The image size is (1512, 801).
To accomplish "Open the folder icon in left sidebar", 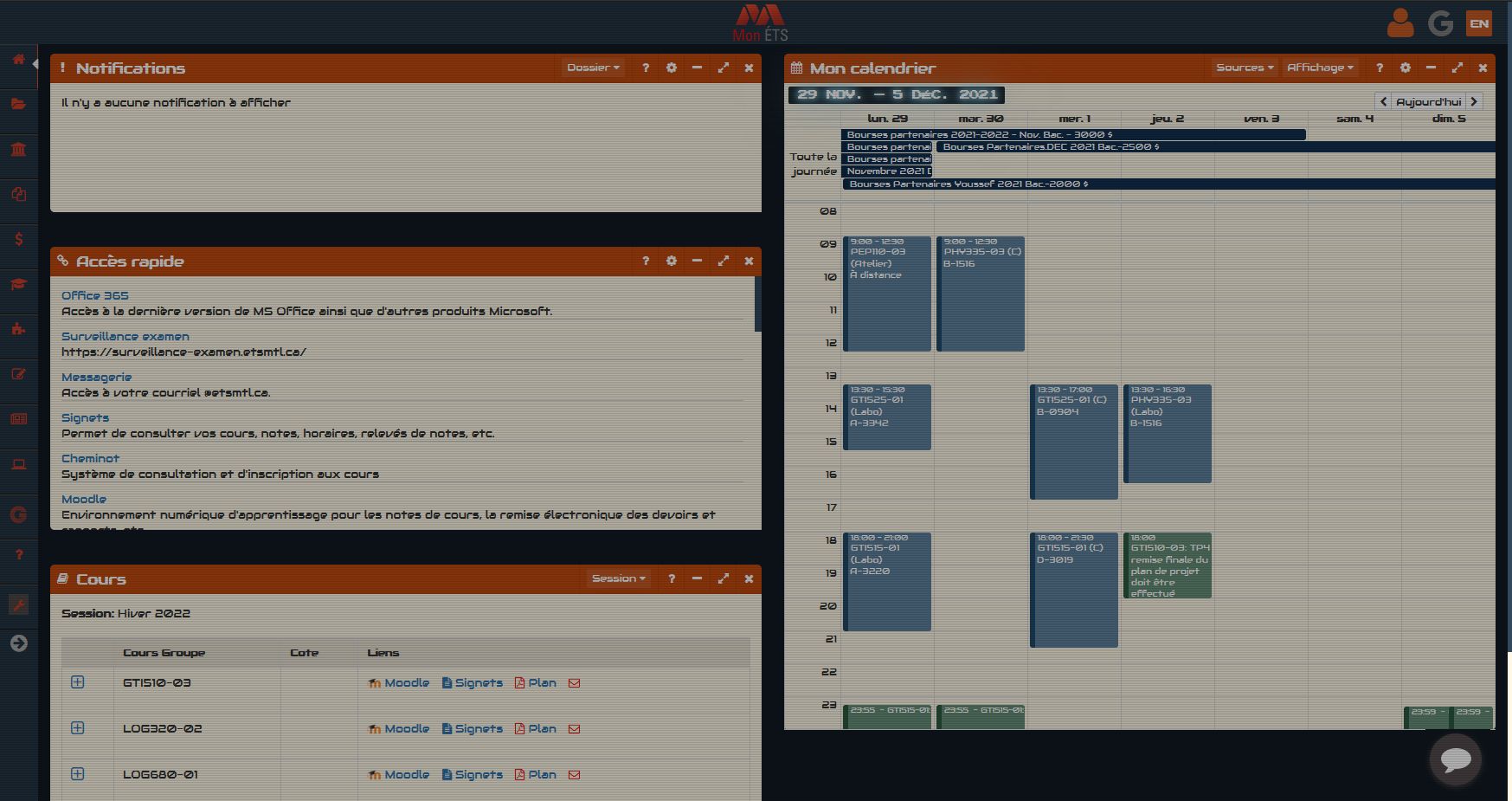I will pyautogui.click(x=18, y=104).
